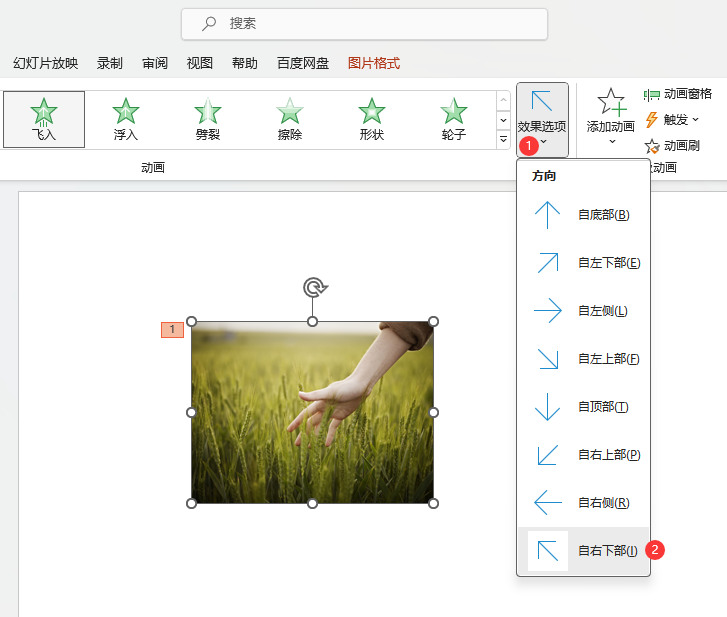Pick the 轮子 (Wheel) animation effect

pyautogui.click(x=454, y=120)
